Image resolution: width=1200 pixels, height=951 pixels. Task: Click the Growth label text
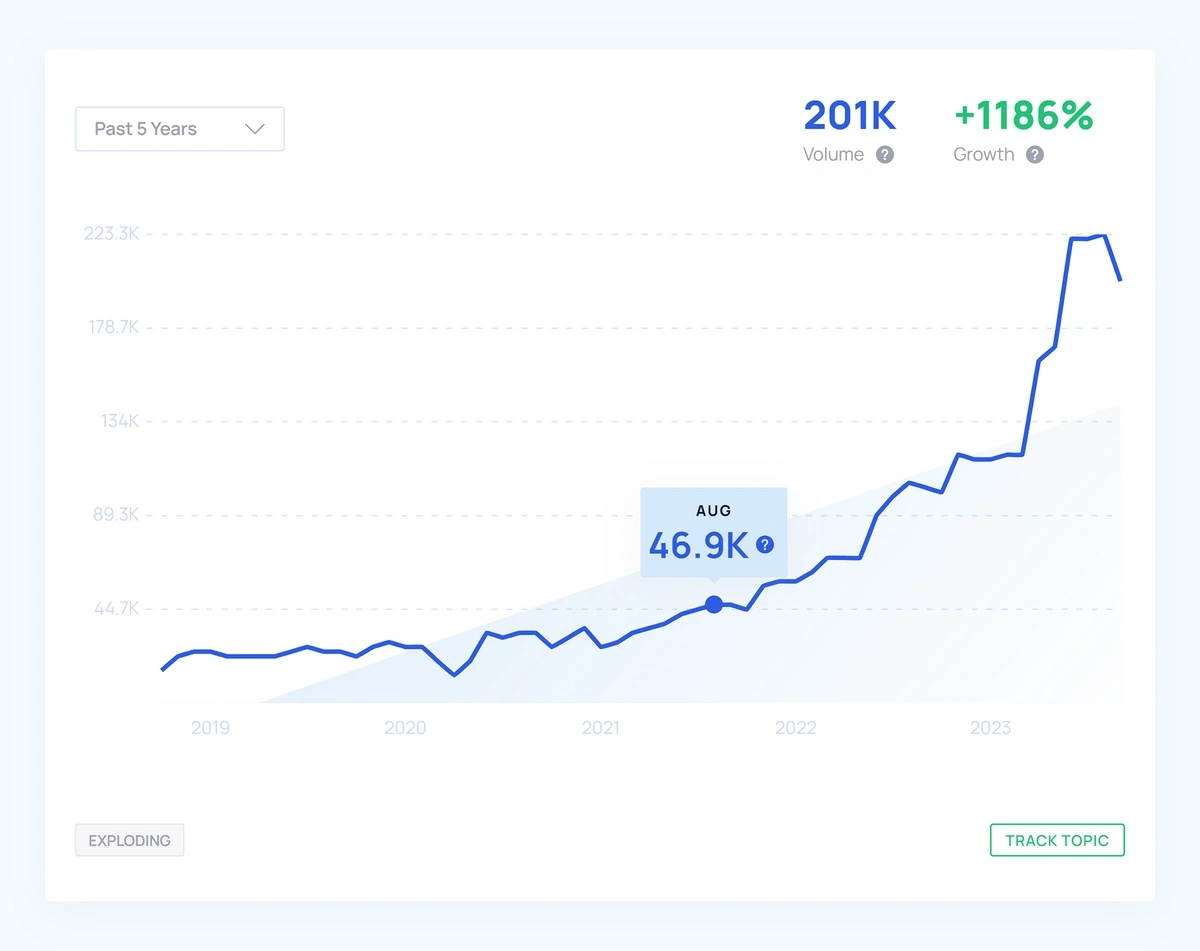click(x=984, y=155)
